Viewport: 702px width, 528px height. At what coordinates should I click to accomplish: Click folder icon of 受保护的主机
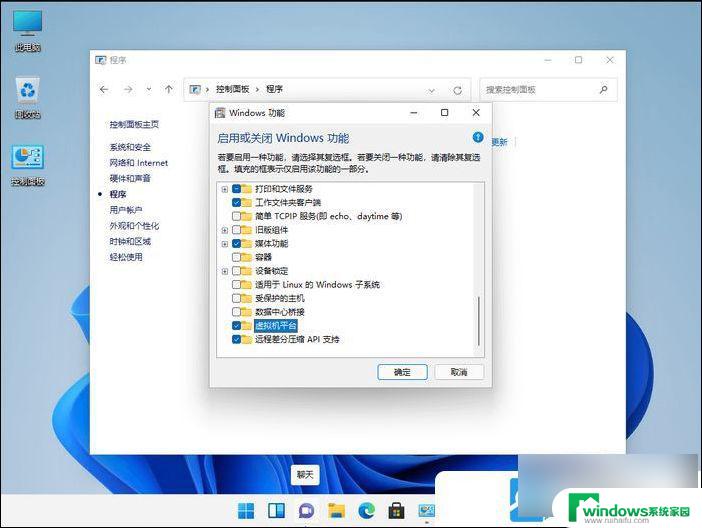pyautogui.click(x=247, y=298)
